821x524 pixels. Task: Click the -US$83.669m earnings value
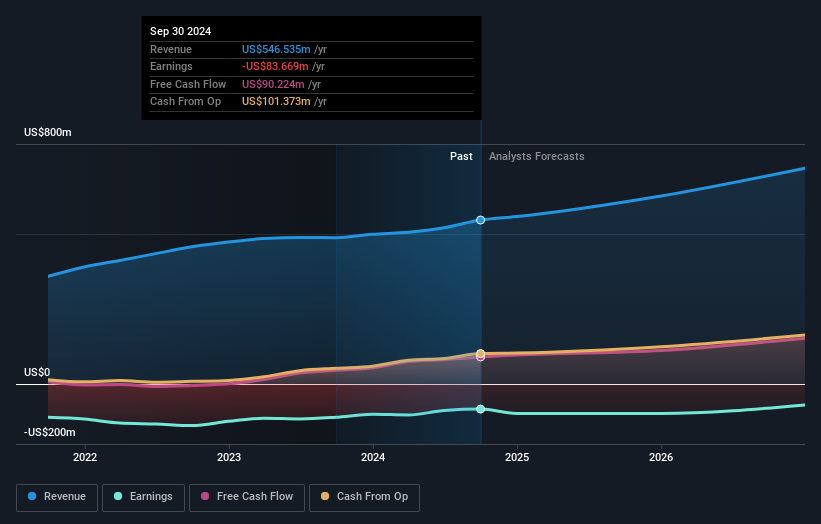(x=275, y=66)
